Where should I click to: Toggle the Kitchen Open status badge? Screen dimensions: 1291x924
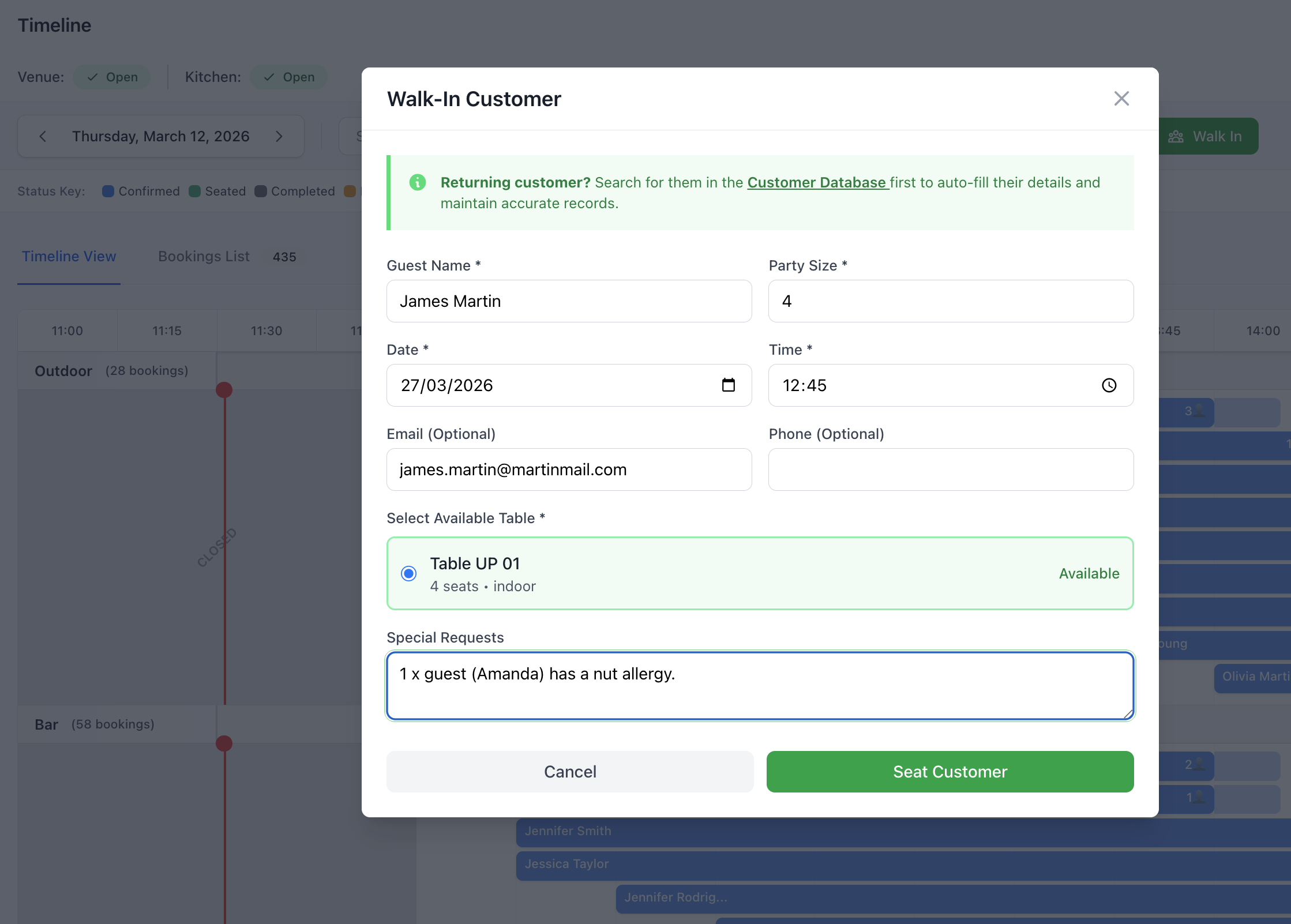click(288, 77)
